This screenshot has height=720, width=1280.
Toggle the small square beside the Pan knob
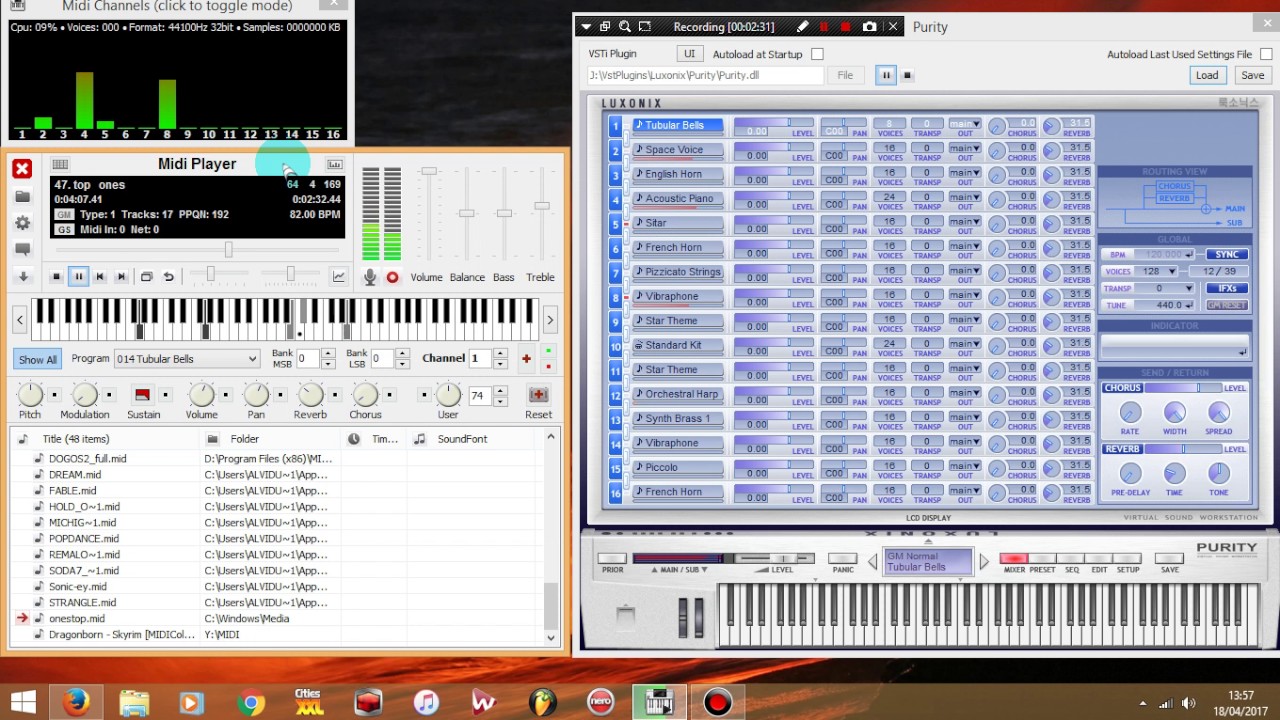pyautogui.click(x=281, y=395)
